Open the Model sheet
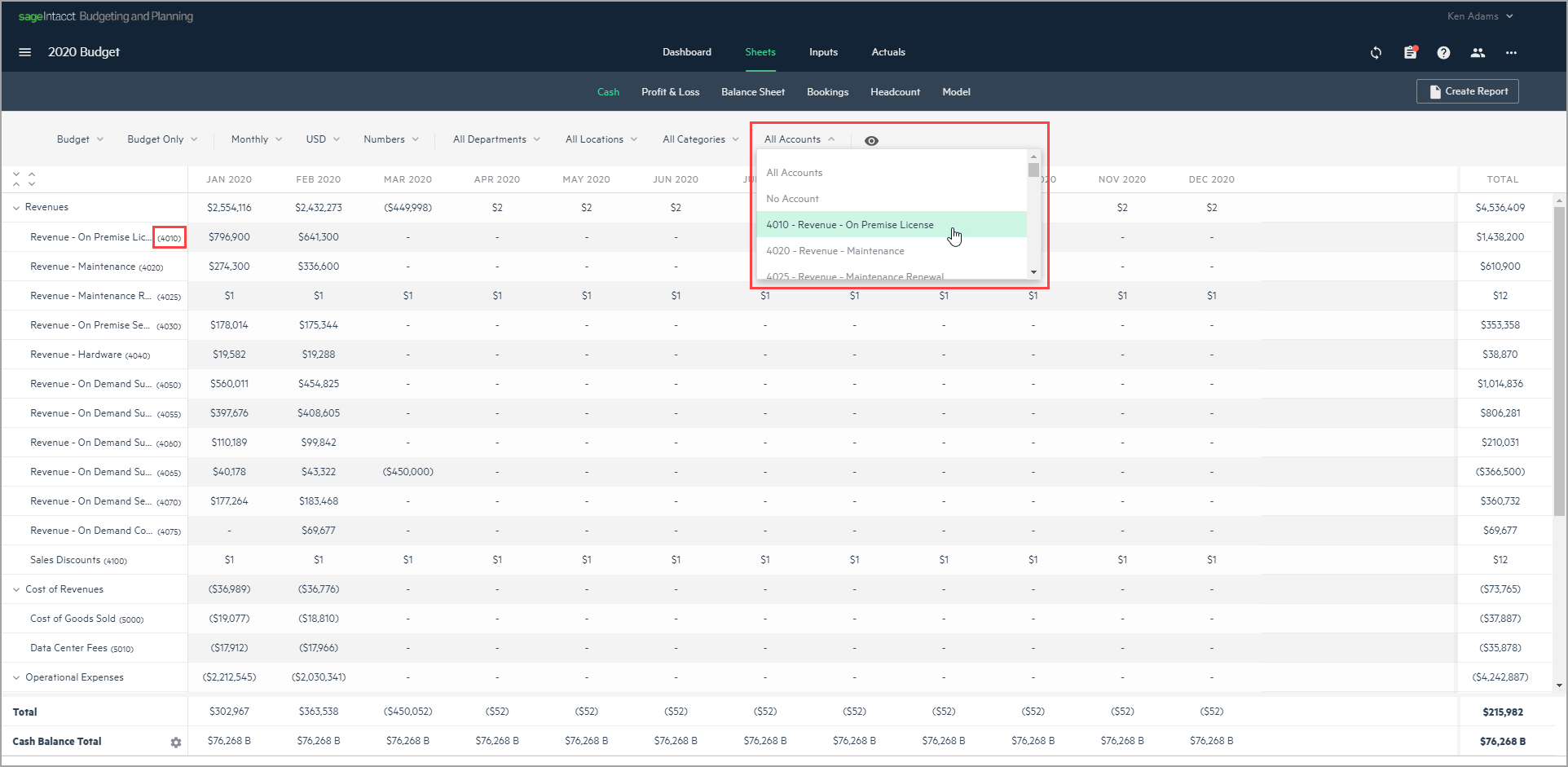The height and width of the screenshot is (767, 1568). pos(956,92)
